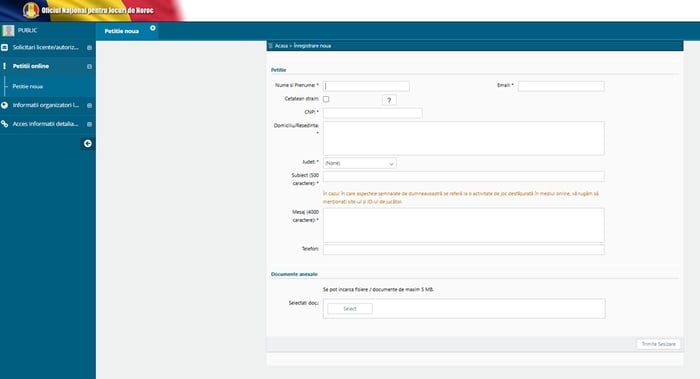
Task: Expand the Solicitari licente/autorizatii menu
Action: point(89,47)
